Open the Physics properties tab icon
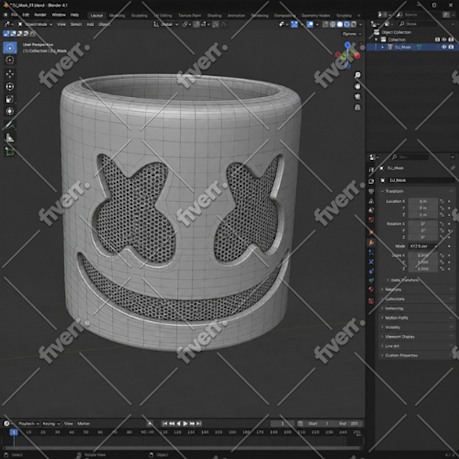 (x=371, y=262)
